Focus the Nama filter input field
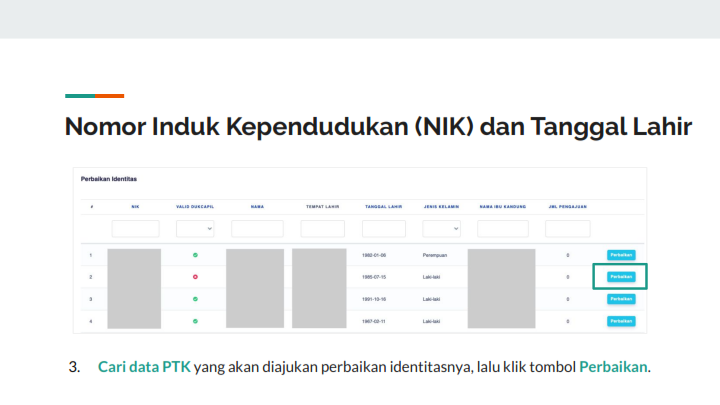The height and width of the screenshot is (405, 720). (x=257, y=229)
